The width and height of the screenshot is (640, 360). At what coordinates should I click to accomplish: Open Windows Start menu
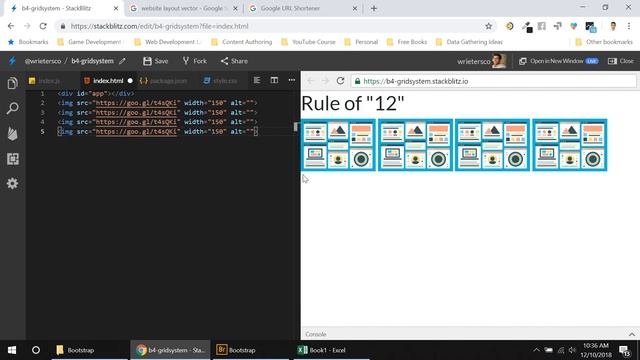12,350
